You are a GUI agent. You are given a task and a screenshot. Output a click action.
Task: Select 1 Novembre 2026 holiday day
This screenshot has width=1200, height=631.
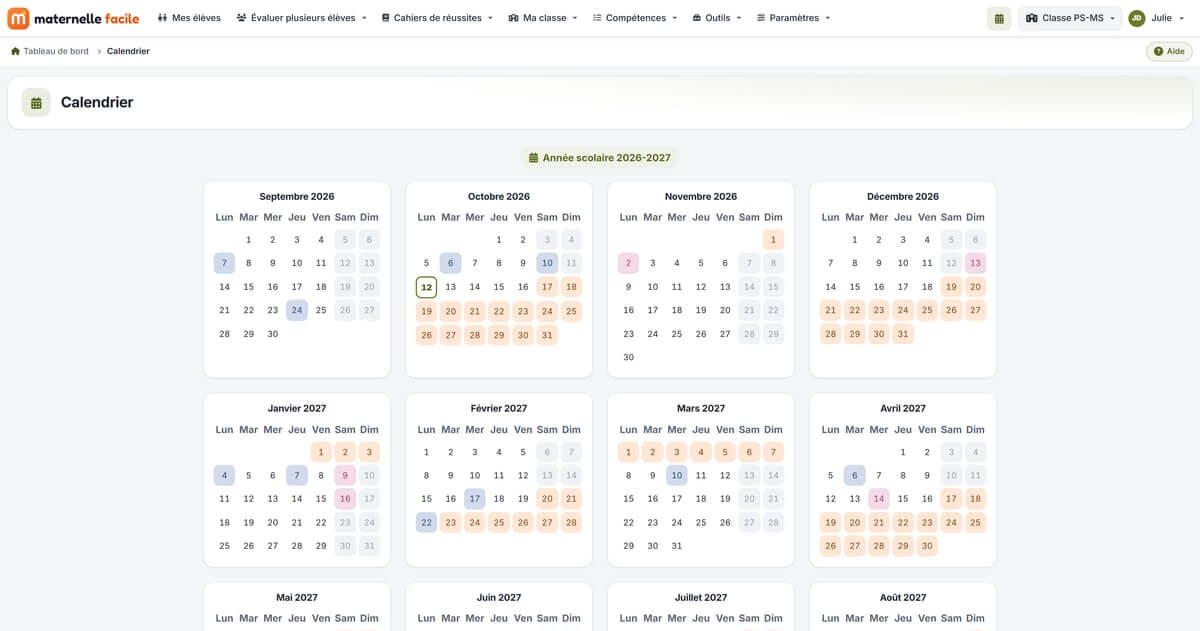coord(773,239)
